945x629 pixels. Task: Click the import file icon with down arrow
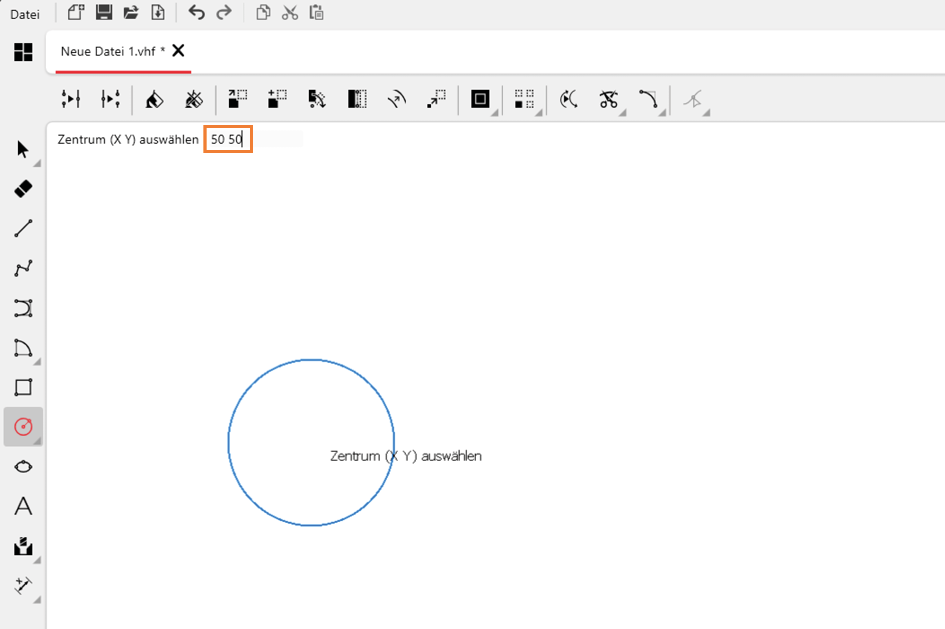pyautogui.click(x=158, y=13)
